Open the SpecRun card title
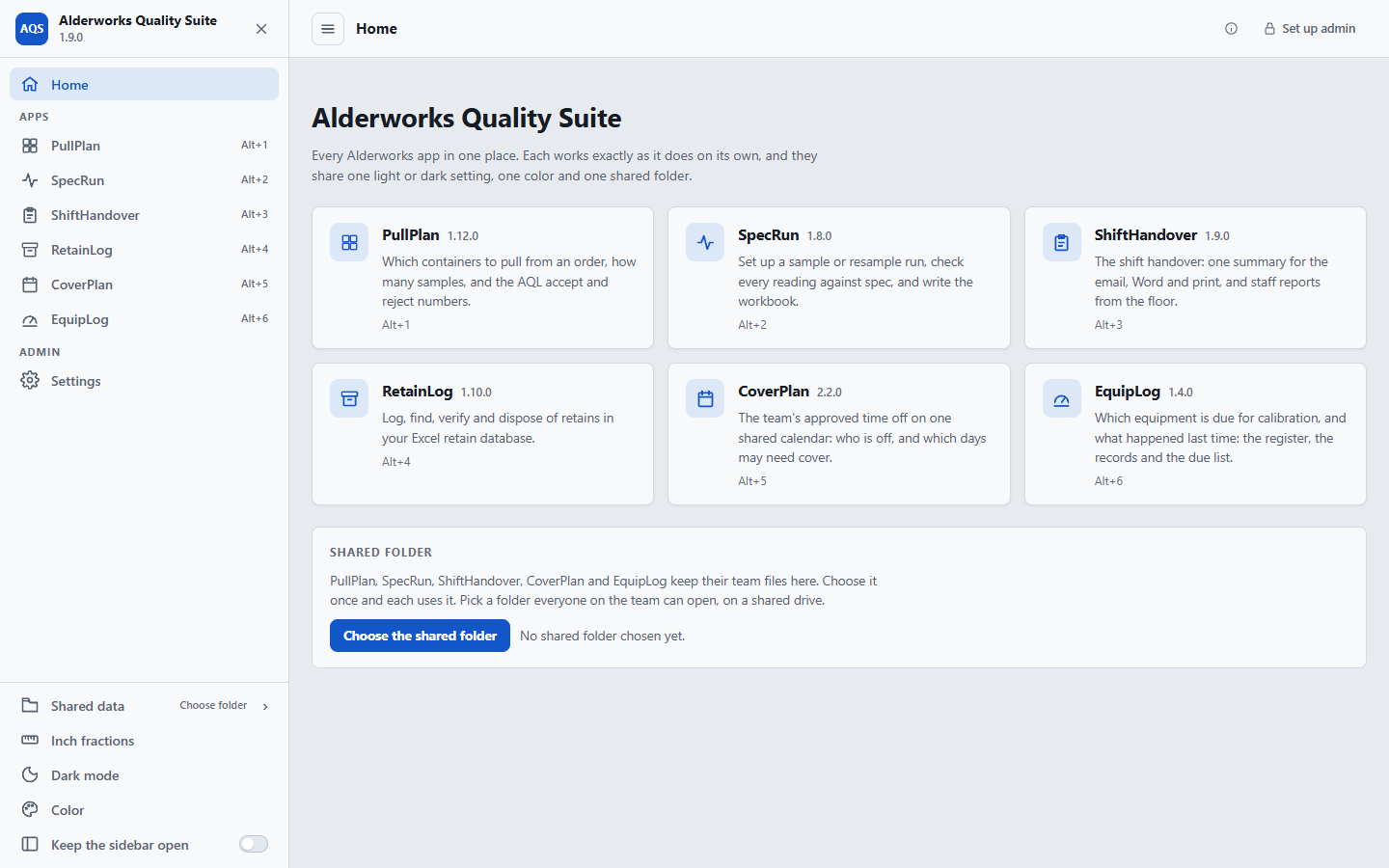 pyautogui.click(x=769, y=235)
